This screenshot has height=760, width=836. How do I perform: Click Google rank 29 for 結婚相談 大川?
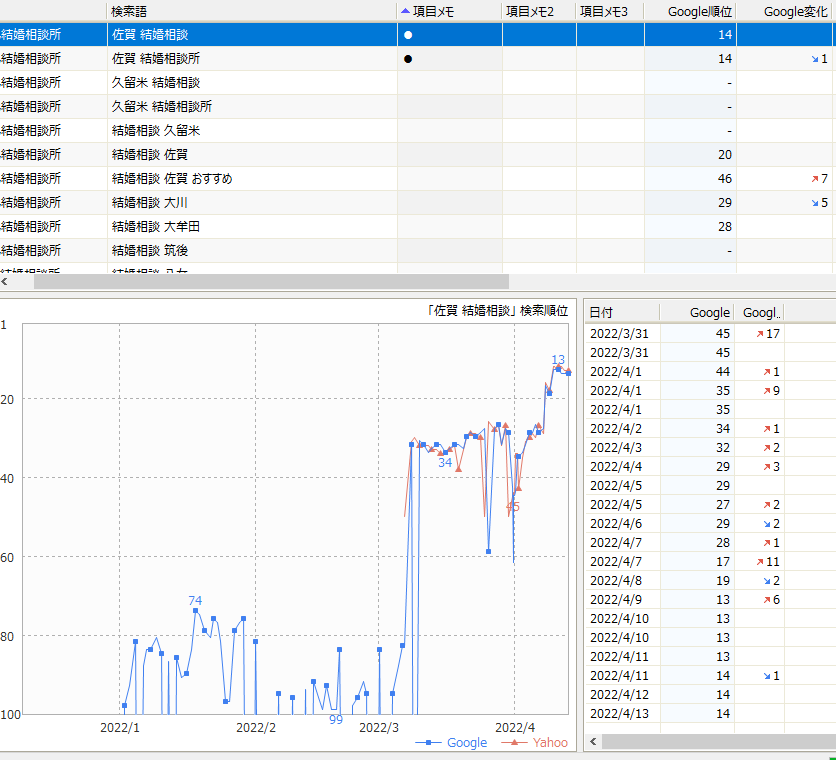coord(725,203)
